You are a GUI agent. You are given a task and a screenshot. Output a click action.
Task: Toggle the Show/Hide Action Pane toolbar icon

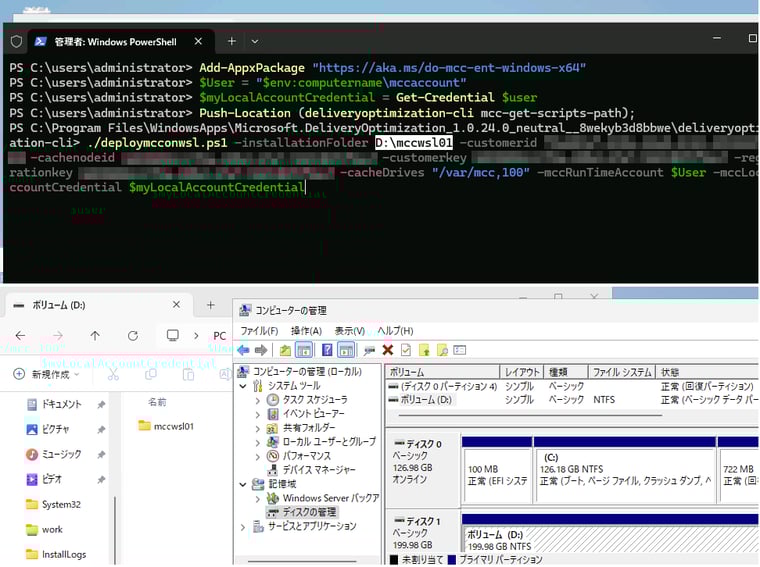[x=346, y=350]
